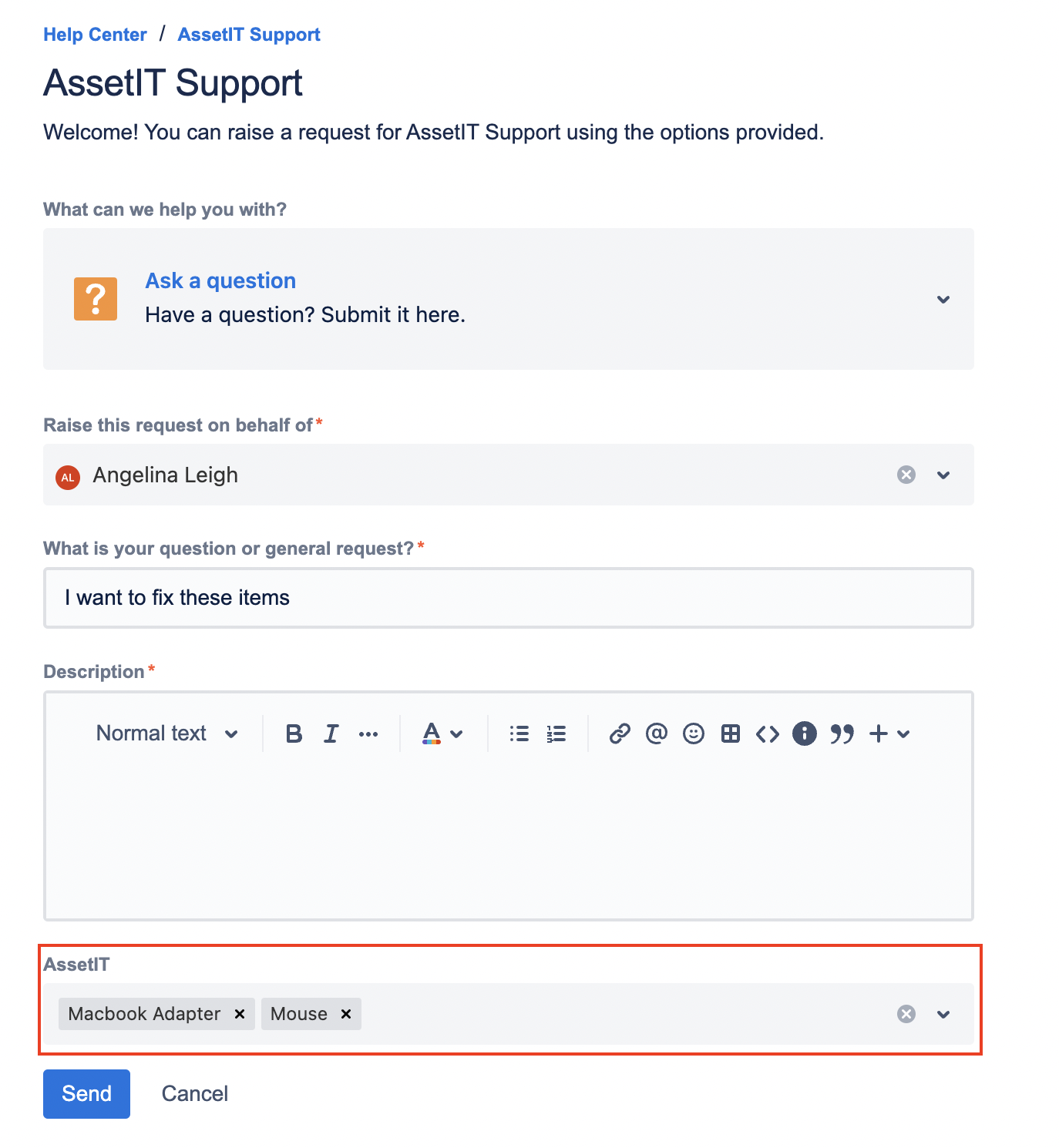Clear Angelina Leigh from requester field
1059x1148 pixels.
[x=906, y=475]
